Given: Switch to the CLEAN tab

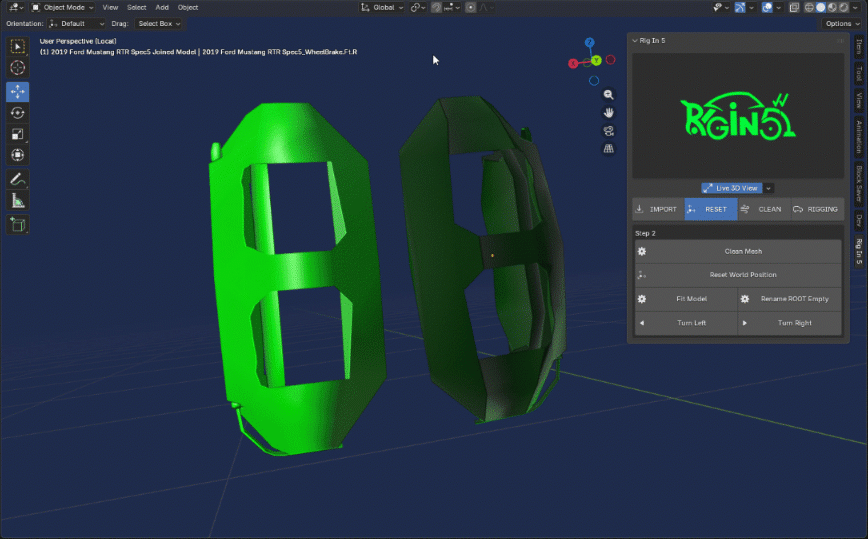Looking at the screenshot, I should 764,209.
